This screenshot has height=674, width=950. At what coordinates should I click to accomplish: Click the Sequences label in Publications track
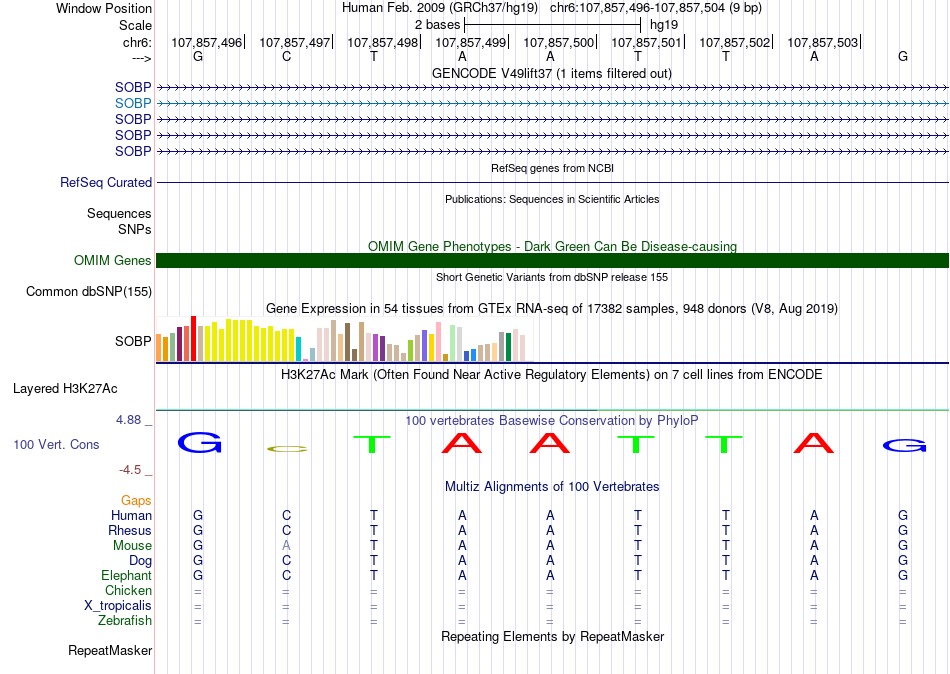(119, 213)
